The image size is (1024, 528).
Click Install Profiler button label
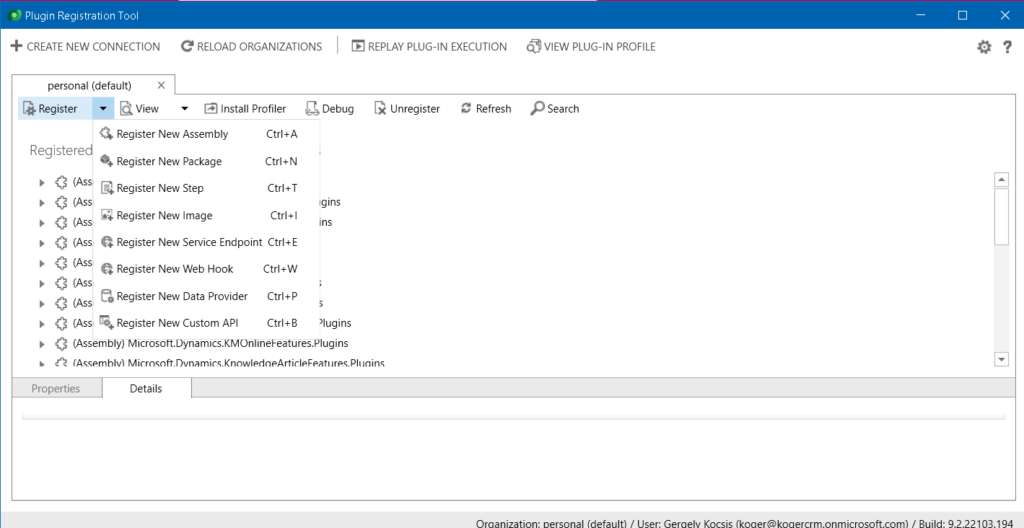tap(253, 108)
